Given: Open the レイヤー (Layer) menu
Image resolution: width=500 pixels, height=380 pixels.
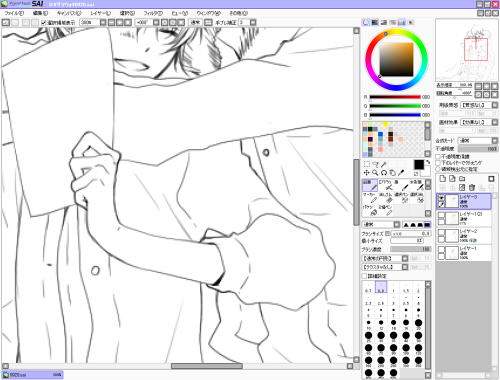Looking at the screenshot, I should tap(101, 13).
